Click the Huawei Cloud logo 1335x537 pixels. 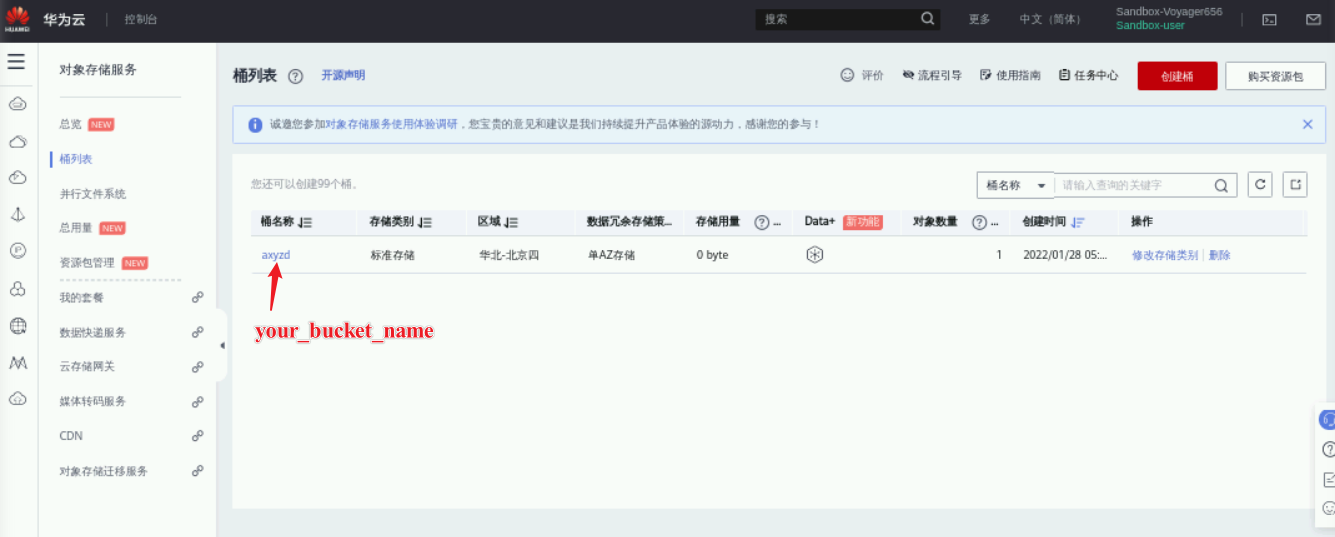(x=18, y=18)
